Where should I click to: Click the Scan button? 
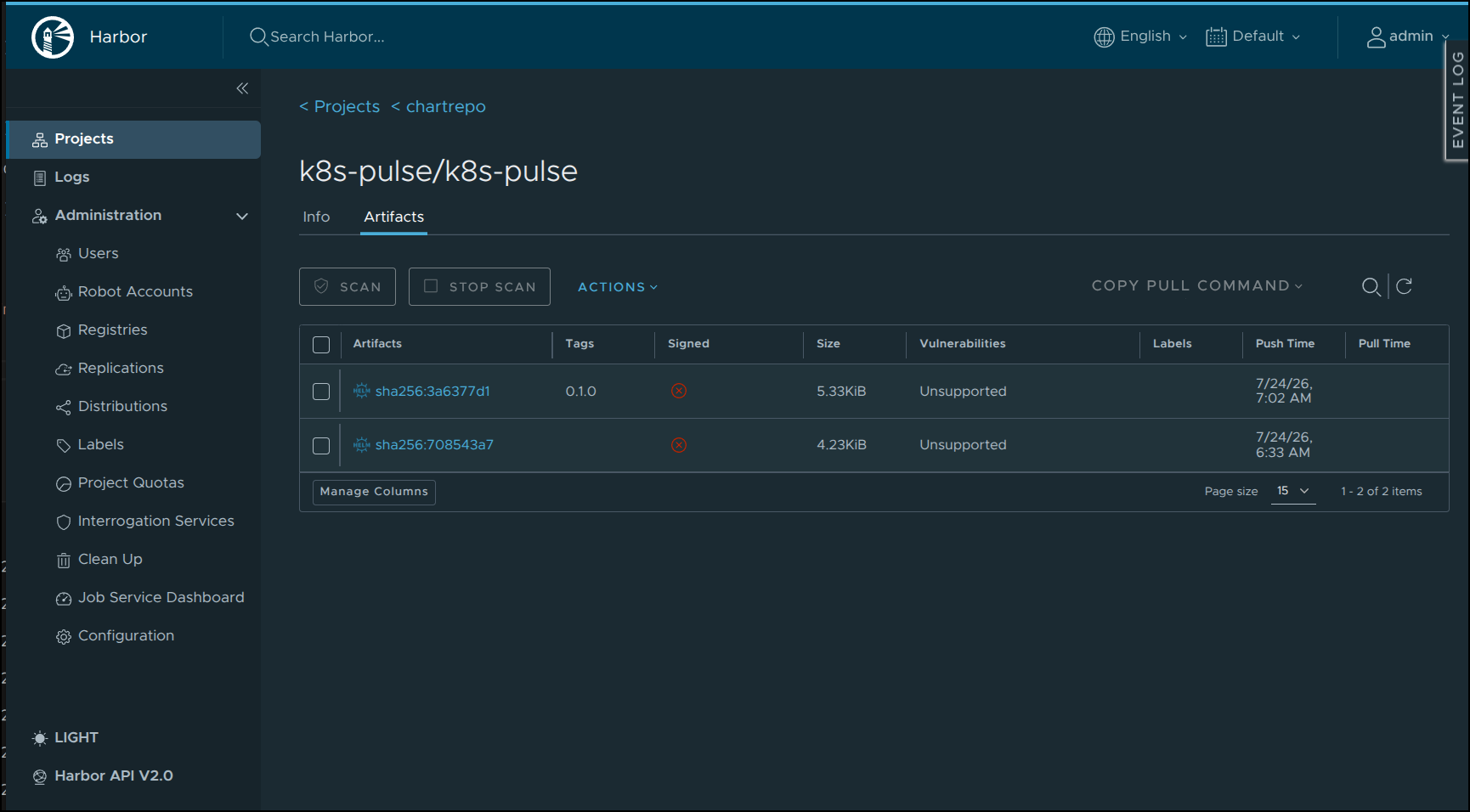348,287
